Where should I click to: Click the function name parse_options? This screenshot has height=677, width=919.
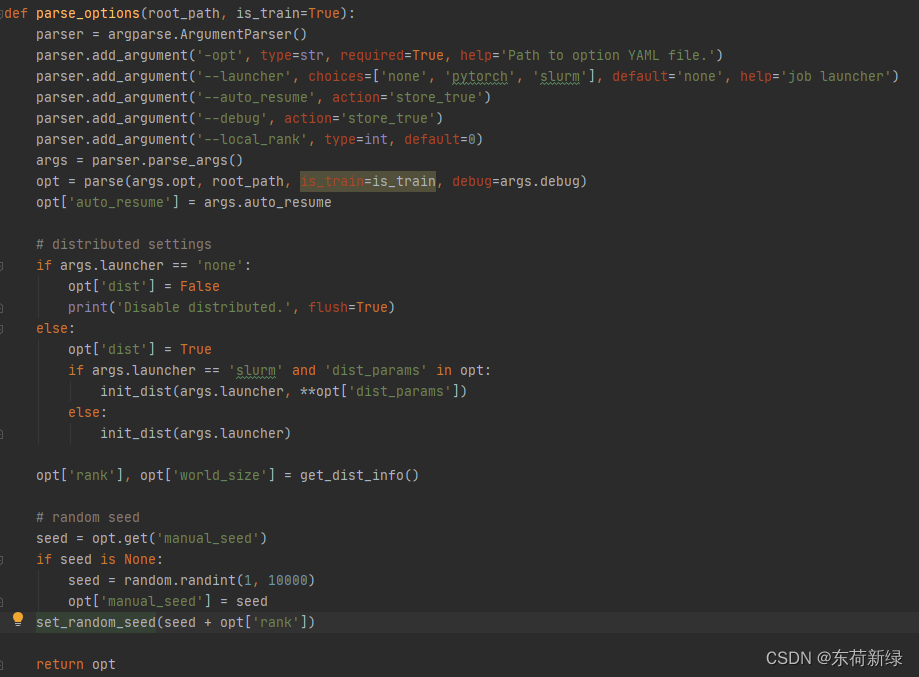click(88, 13)
